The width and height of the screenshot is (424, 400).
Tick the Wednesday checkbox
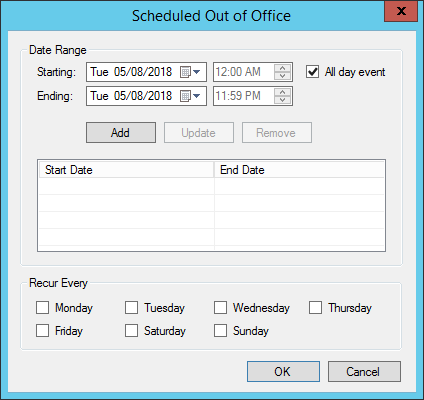point(220,308)
